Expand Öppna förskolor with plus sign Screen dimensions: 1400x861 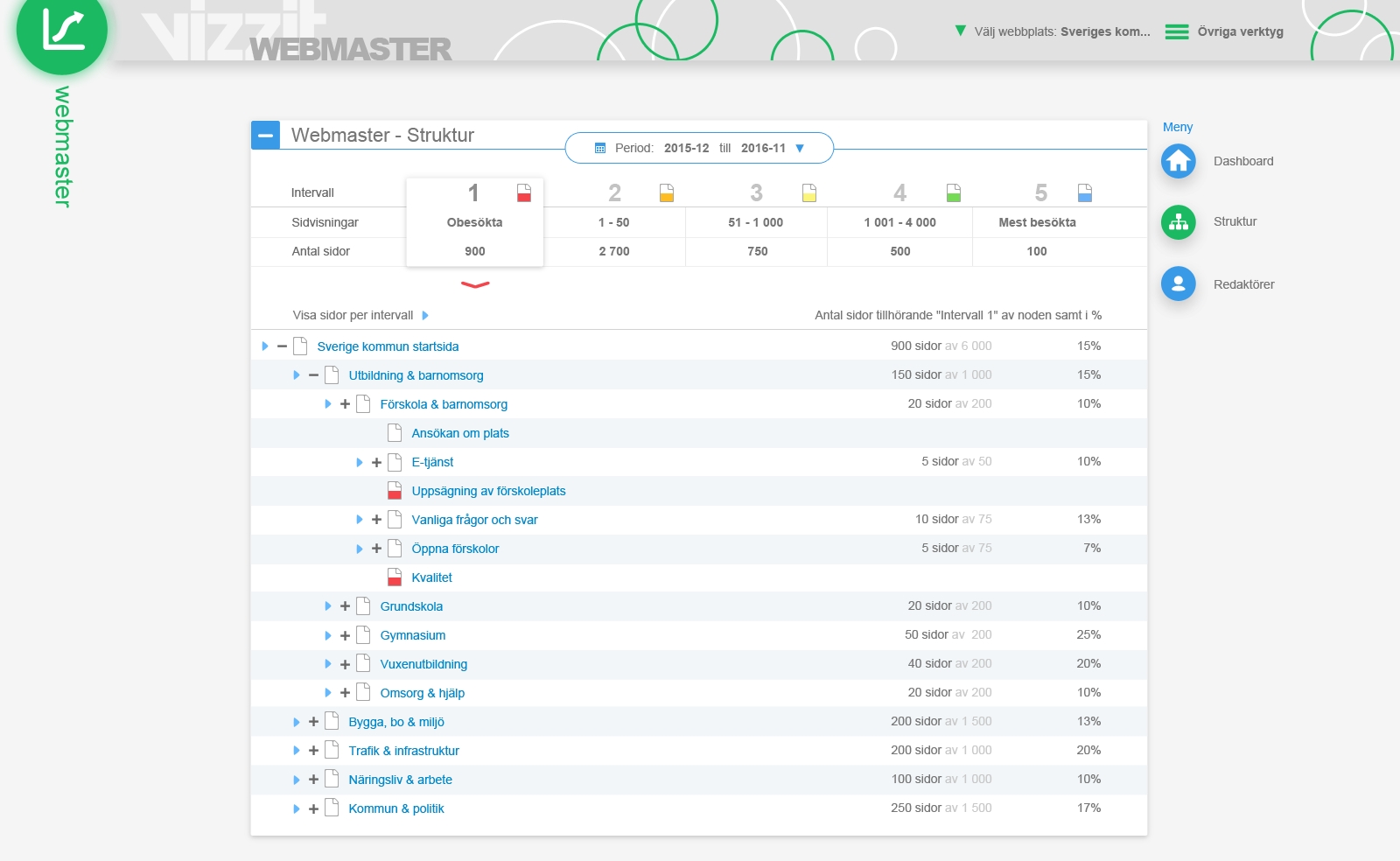(376, 549)
